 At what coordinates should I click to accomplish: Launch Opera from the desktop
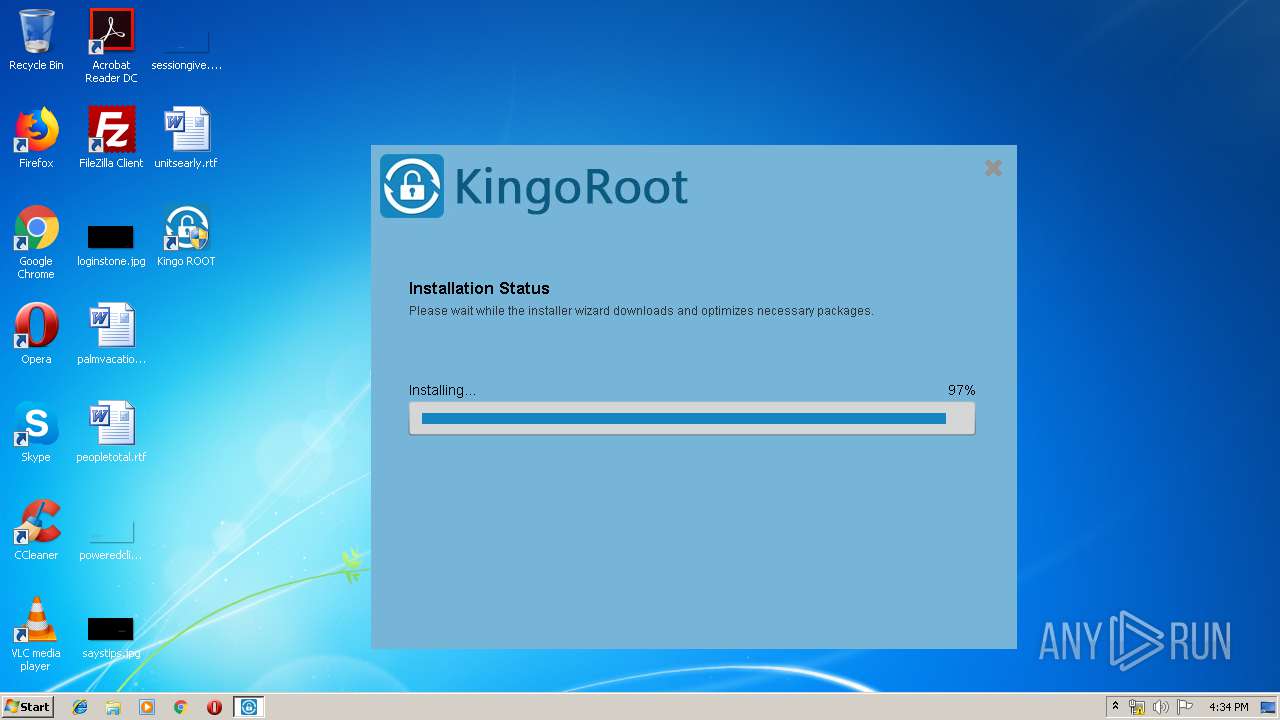pyautogui.click(x=36, y=334)
